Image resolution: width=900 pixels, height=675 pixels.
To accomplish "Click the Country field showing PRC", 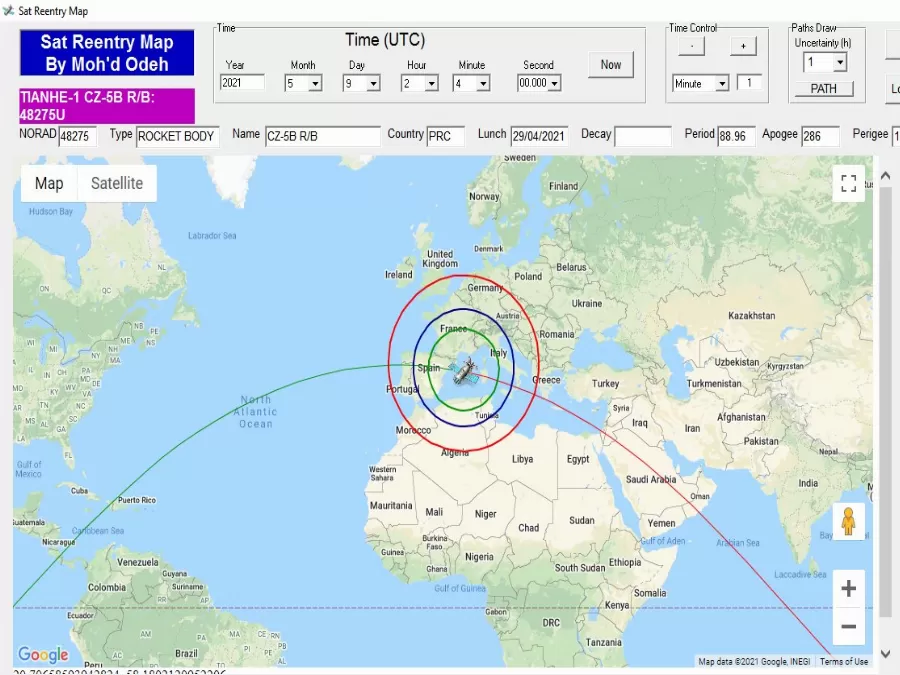I will 445,136.
